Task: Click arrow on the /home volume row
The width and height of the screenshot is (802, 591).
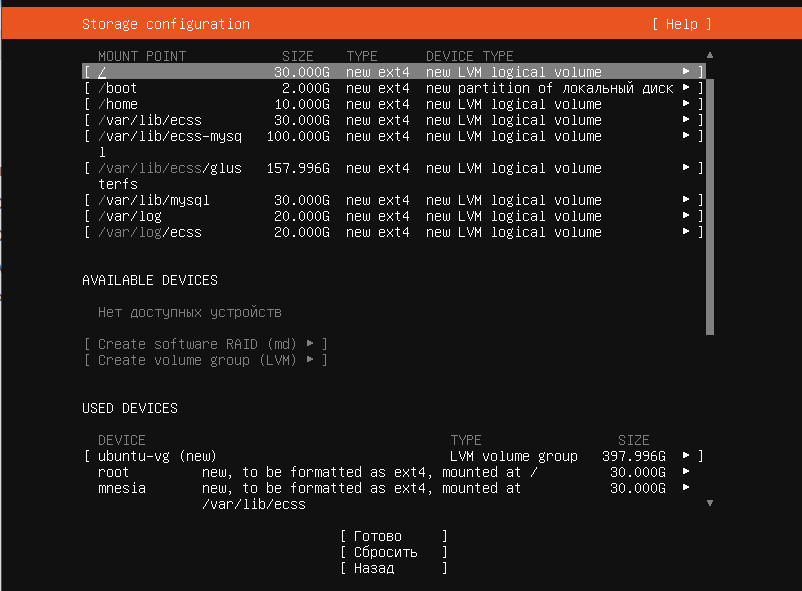Action: point(686,104)
